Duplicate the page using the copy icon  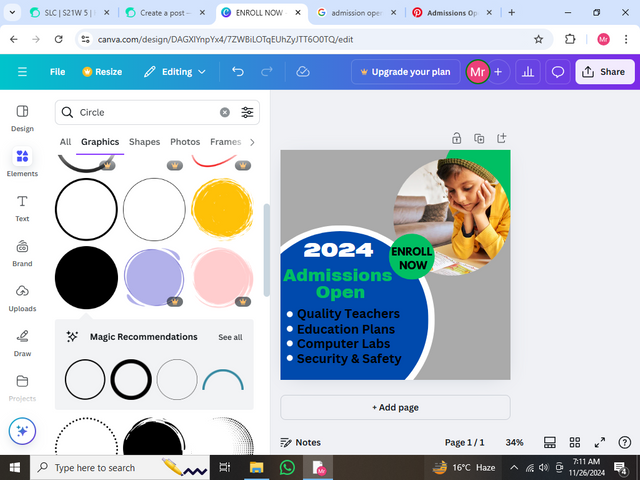coord(479,138)
